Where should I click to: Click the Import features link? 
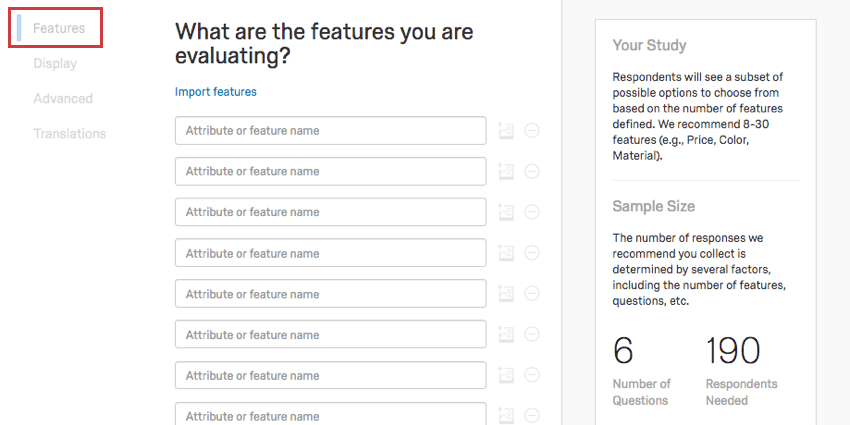[x=215, y=92]
